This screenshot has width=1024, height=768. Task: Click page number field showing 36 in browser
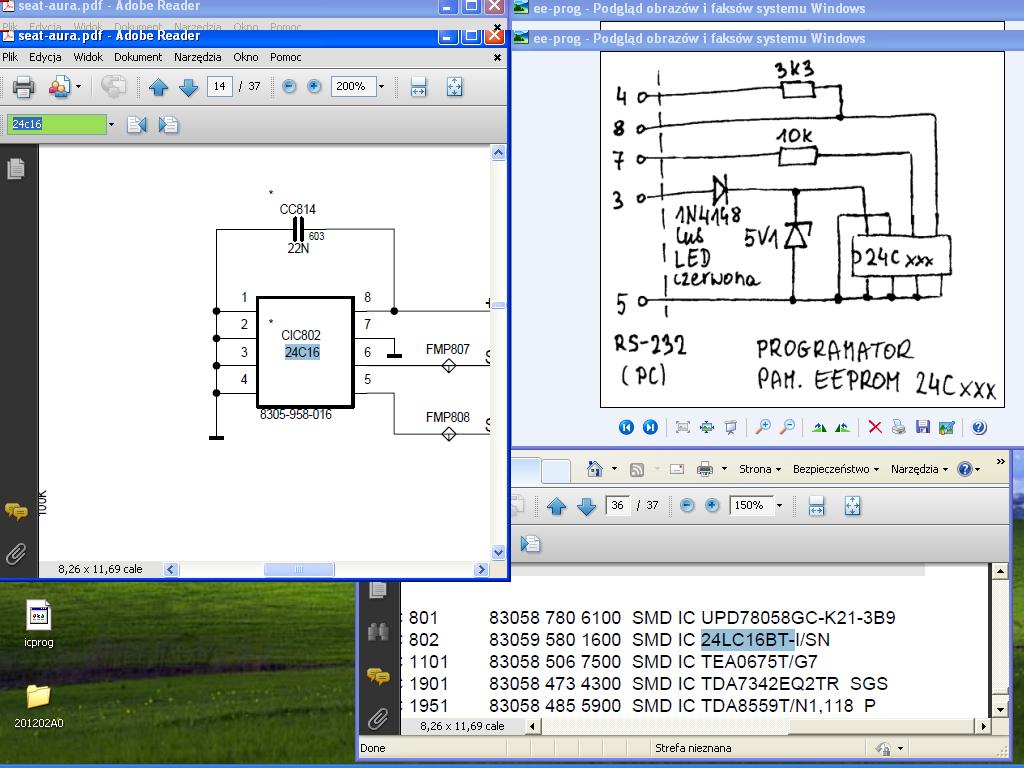617,505
